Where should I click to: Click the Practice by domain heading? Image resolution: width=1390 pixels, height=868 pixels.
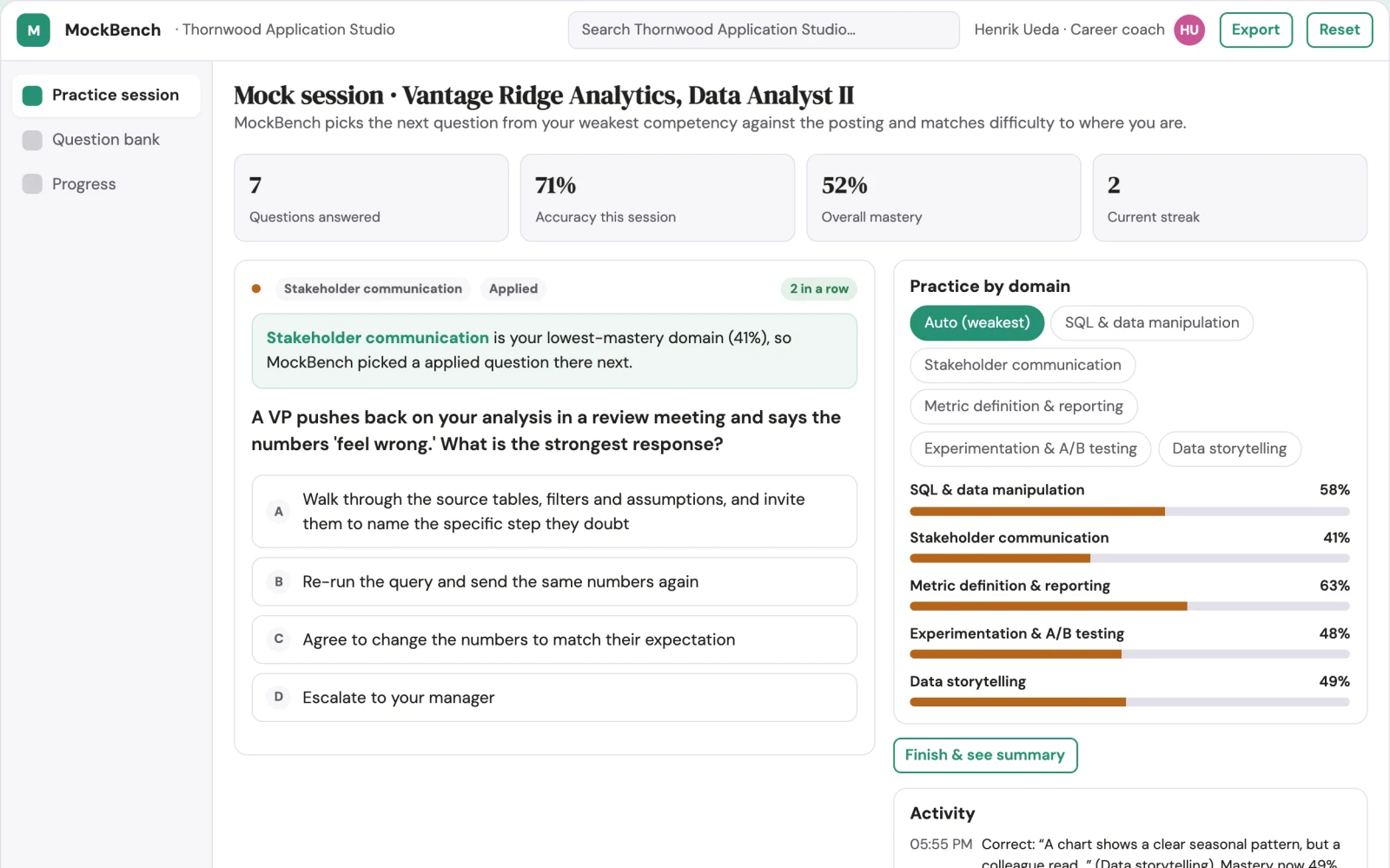click(x=990, y=287)
